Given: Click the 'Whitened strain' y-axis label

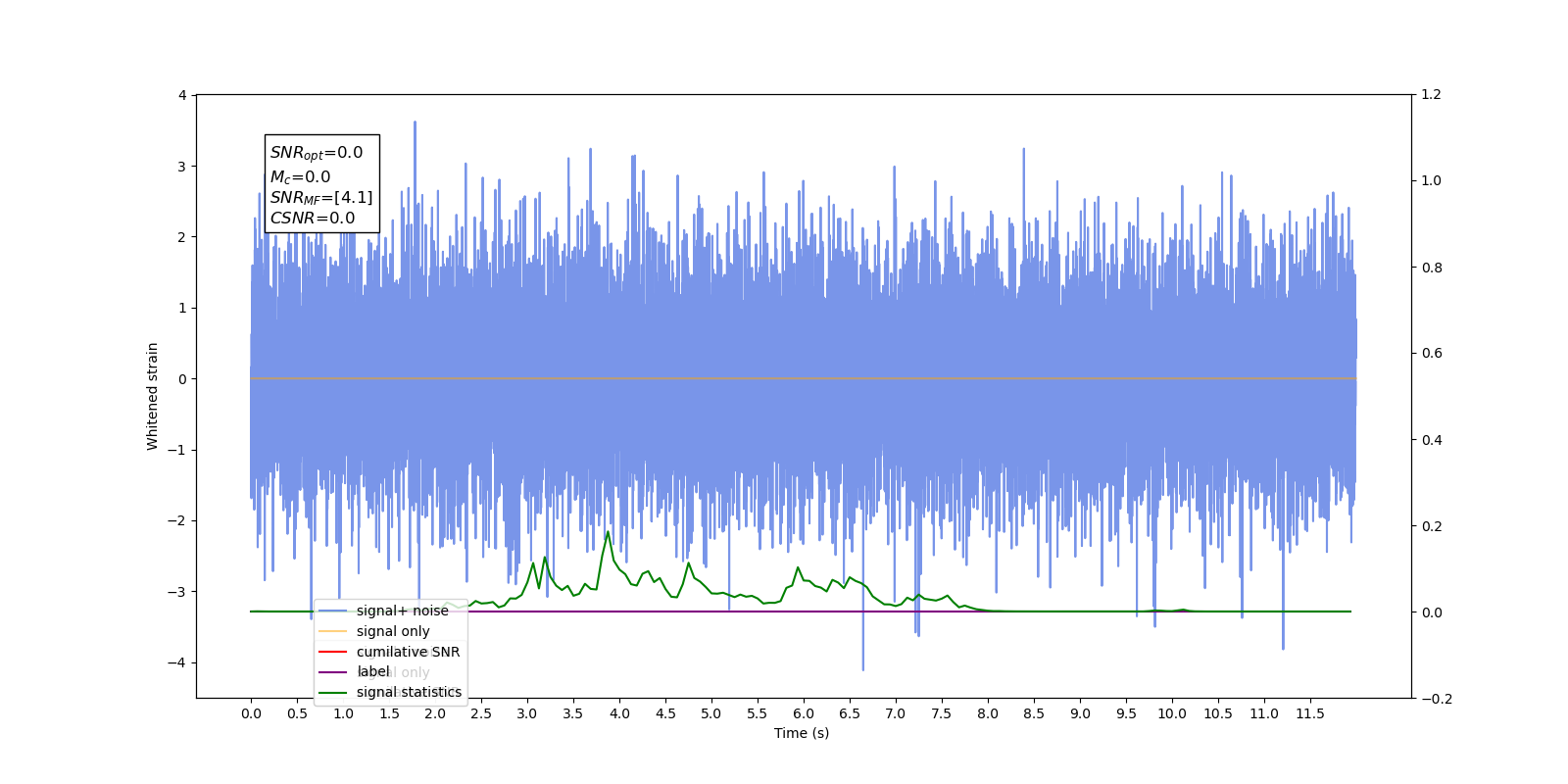Looking at the screenshot, I should tap(152, 396).
